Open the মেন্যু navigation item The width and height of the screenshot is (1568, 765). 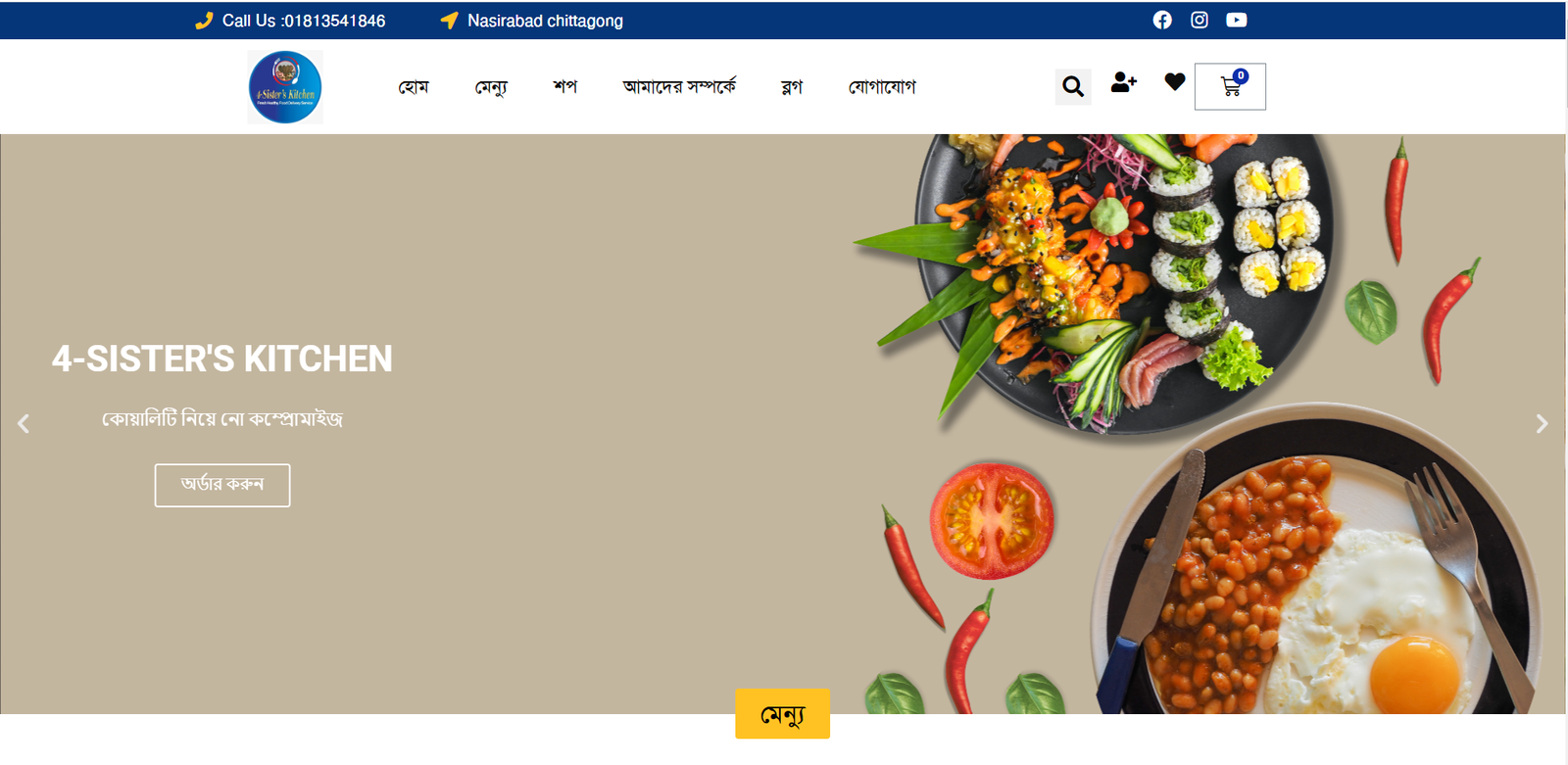tap(491, 87)
